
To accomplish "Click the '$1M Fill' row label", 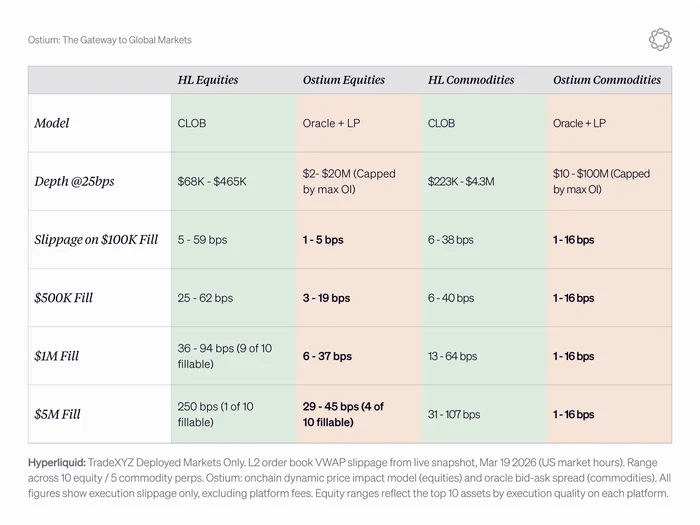I will click(57, 356).
